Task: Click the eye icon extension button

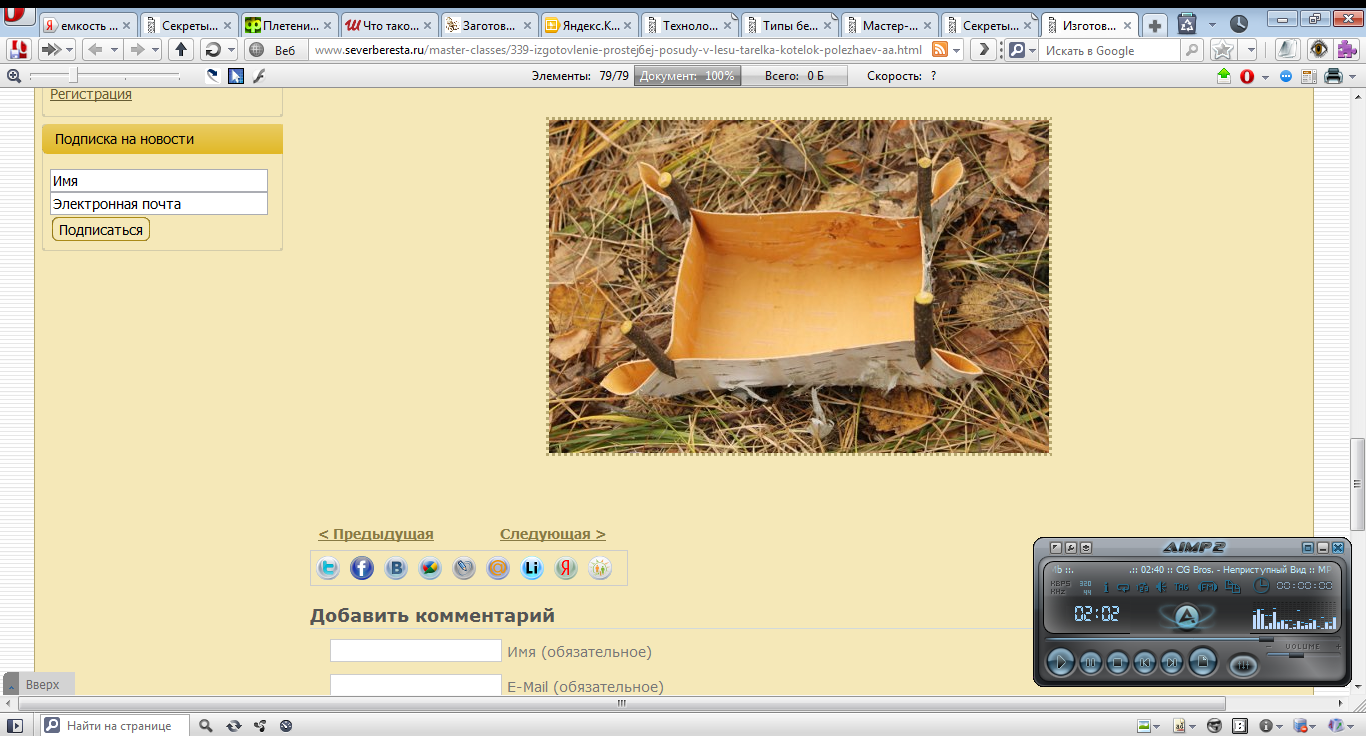Action: 1319,49
